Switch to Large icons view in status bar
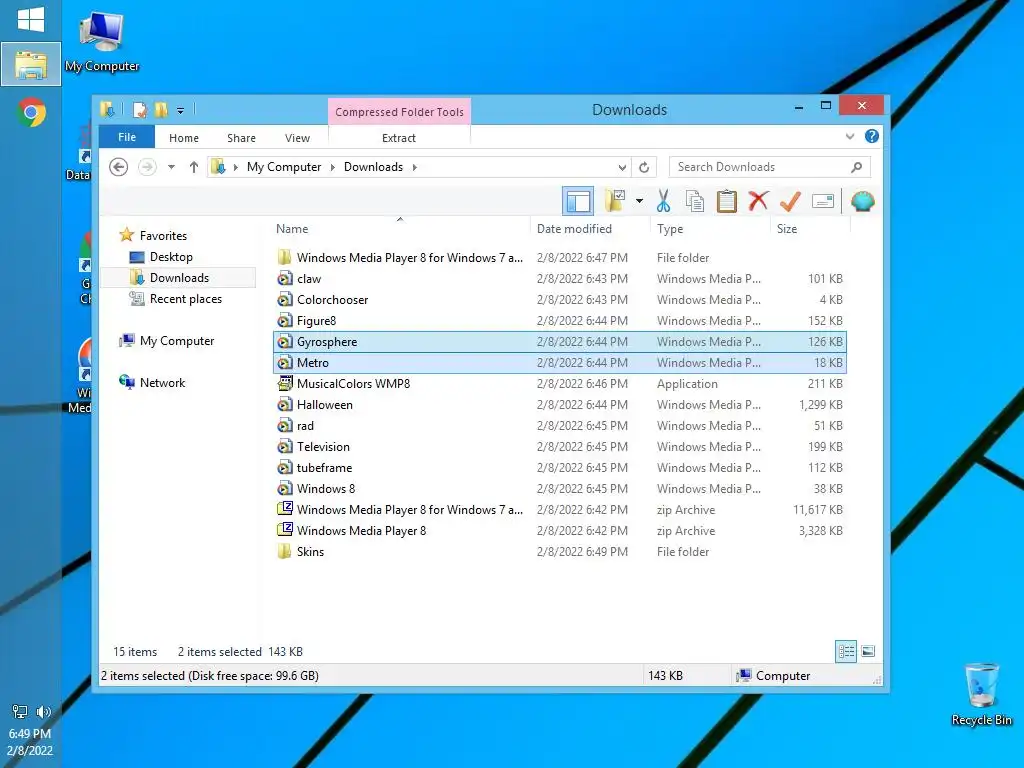The image size is (1024, 768). point(868,651)
